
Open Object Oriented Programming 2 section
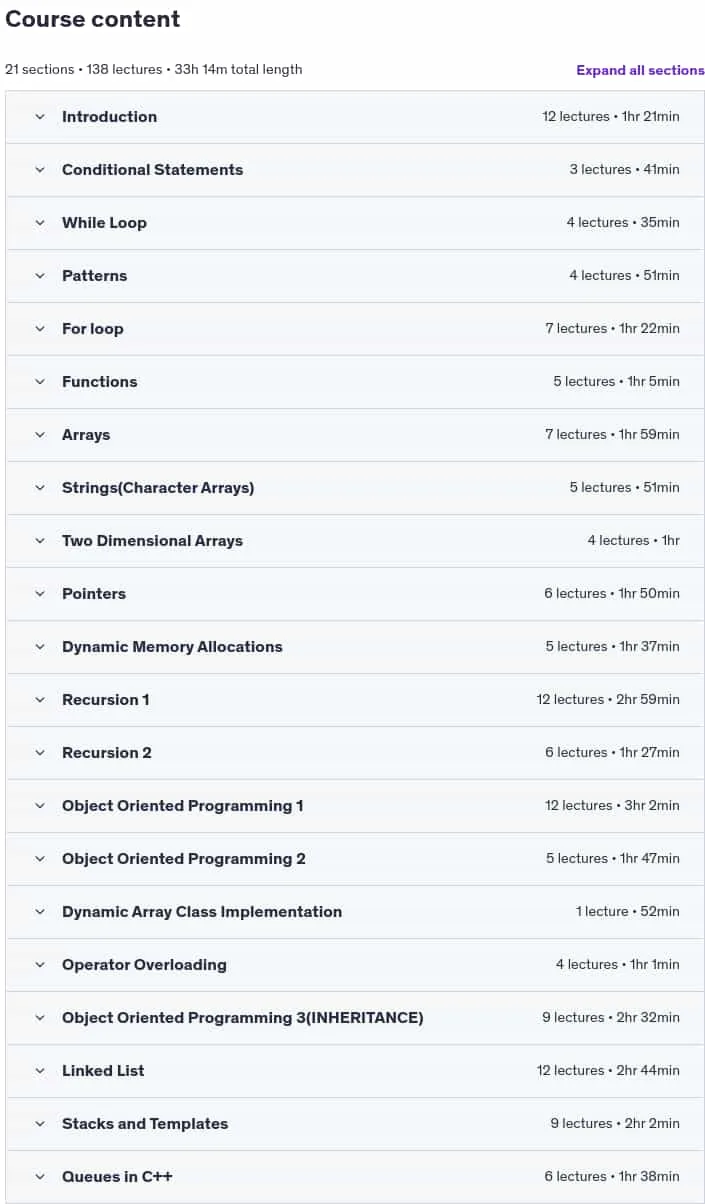pyautogui.click(x=355, y=859)
